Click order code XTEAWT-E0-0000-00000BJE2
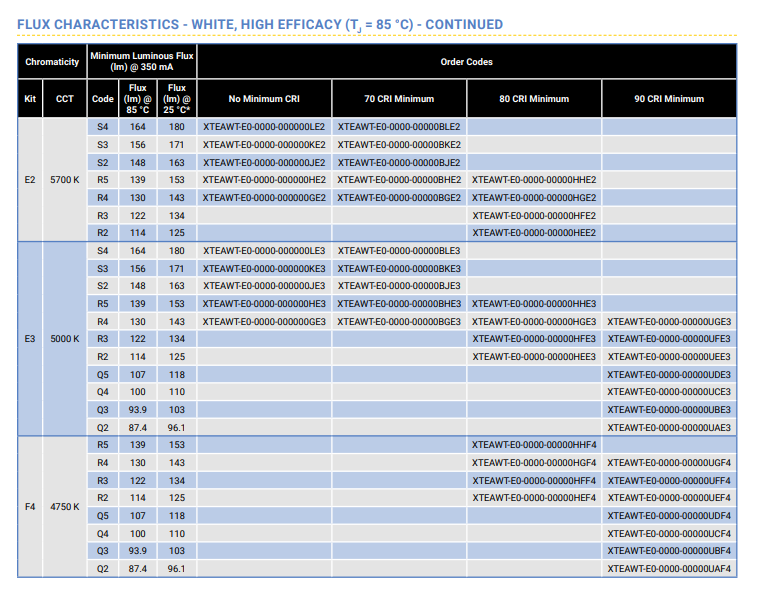The image size is (759, 603). coord(399,163)
